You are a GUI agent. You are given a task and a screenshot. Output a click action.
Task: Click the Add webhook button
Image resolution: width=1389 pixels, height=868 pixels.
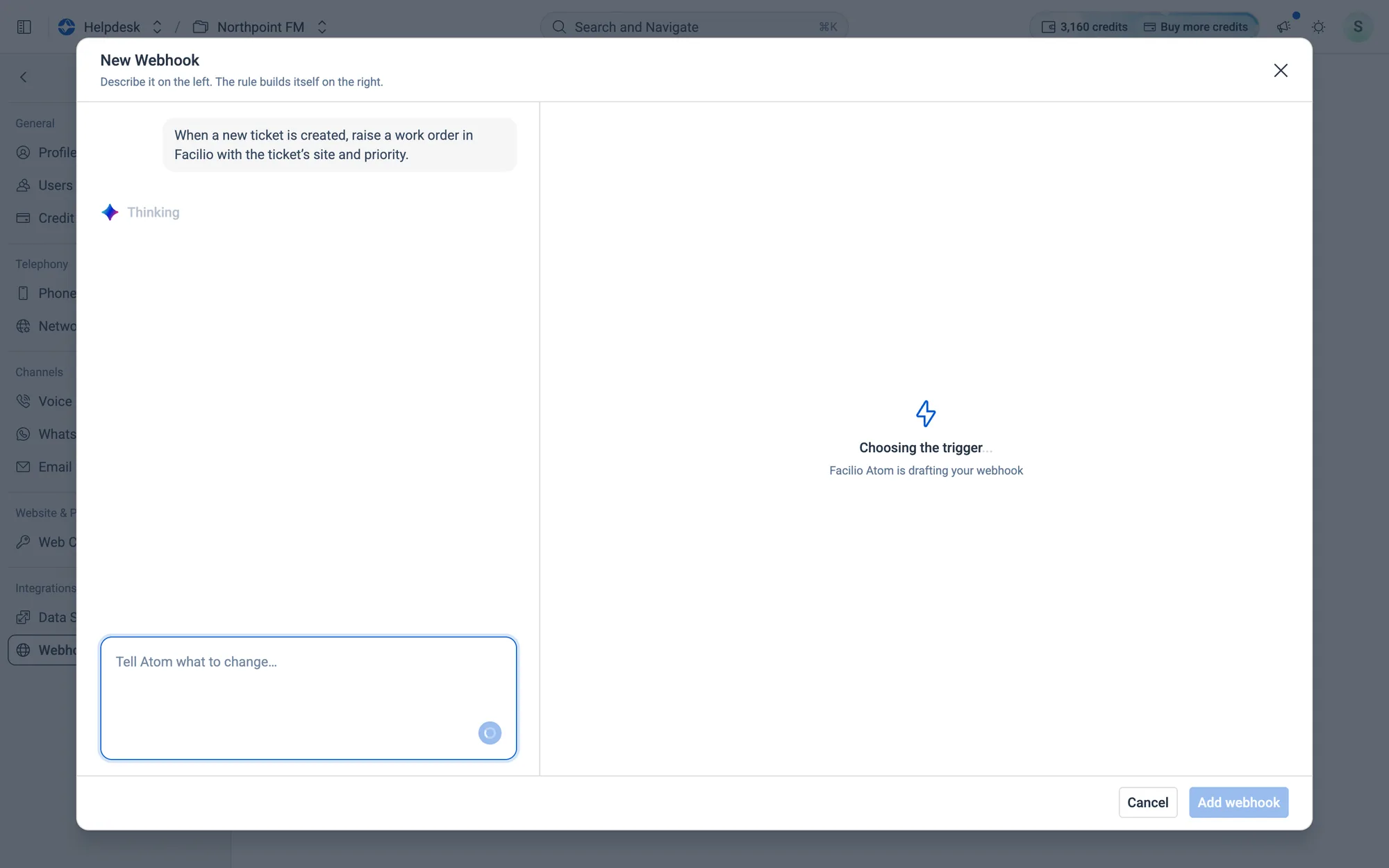coord(1238,802)
